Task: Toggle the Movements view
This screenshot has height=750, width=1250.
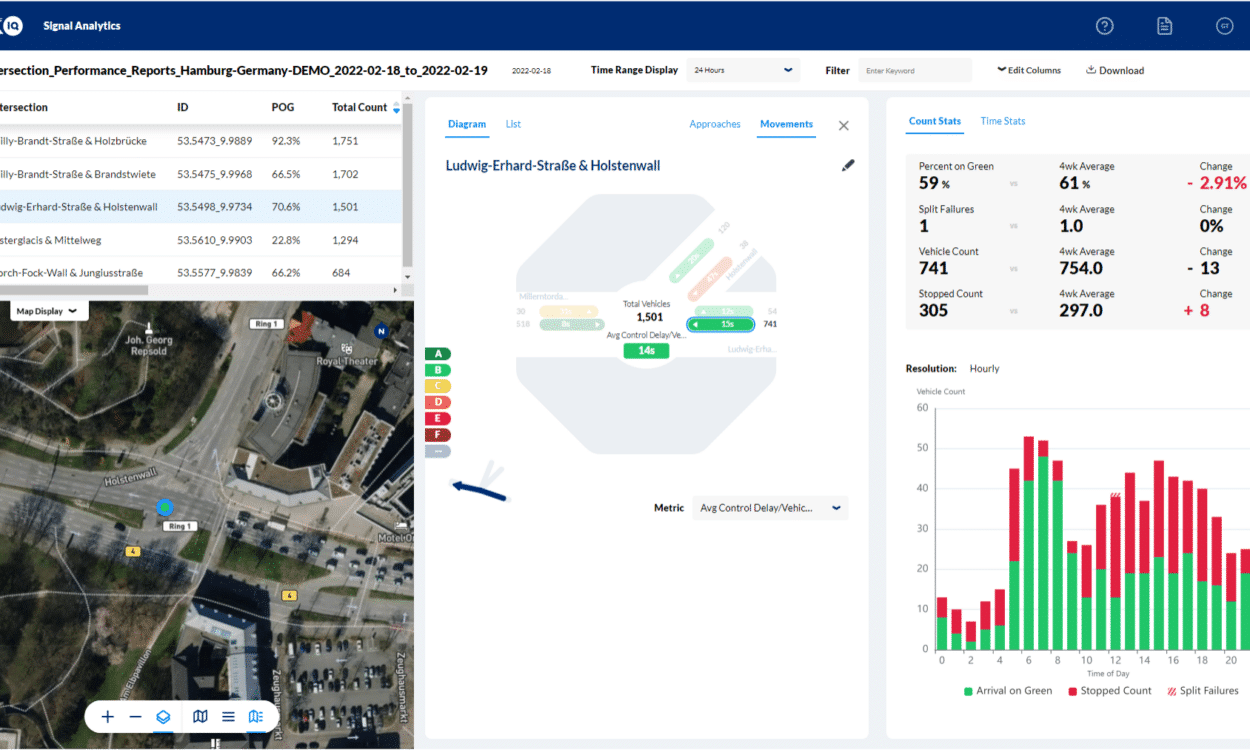Action: point(786,124)
